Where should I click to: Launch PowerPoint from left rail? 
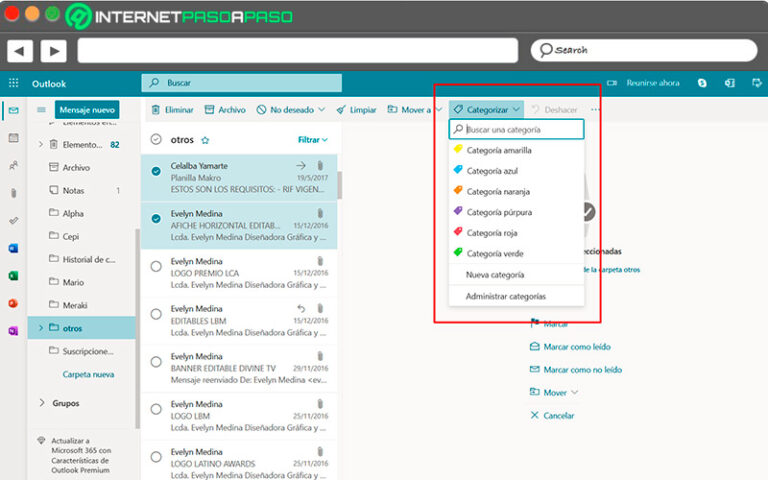(x=13, y=303)
